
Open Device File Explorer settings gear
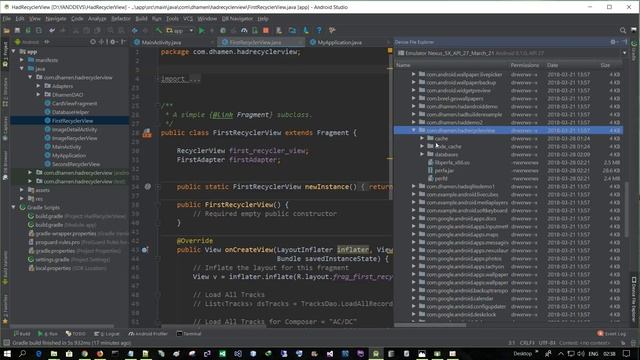[613, 42]
